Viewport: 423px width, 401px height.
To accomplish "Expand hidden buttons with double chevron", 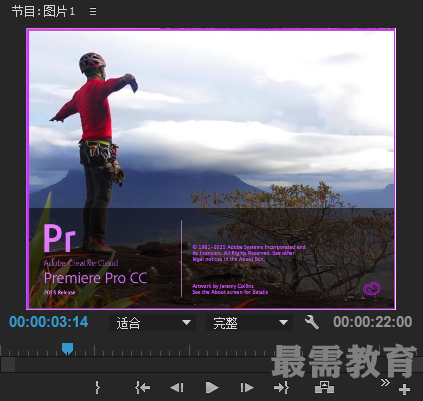I will [385, 382].
